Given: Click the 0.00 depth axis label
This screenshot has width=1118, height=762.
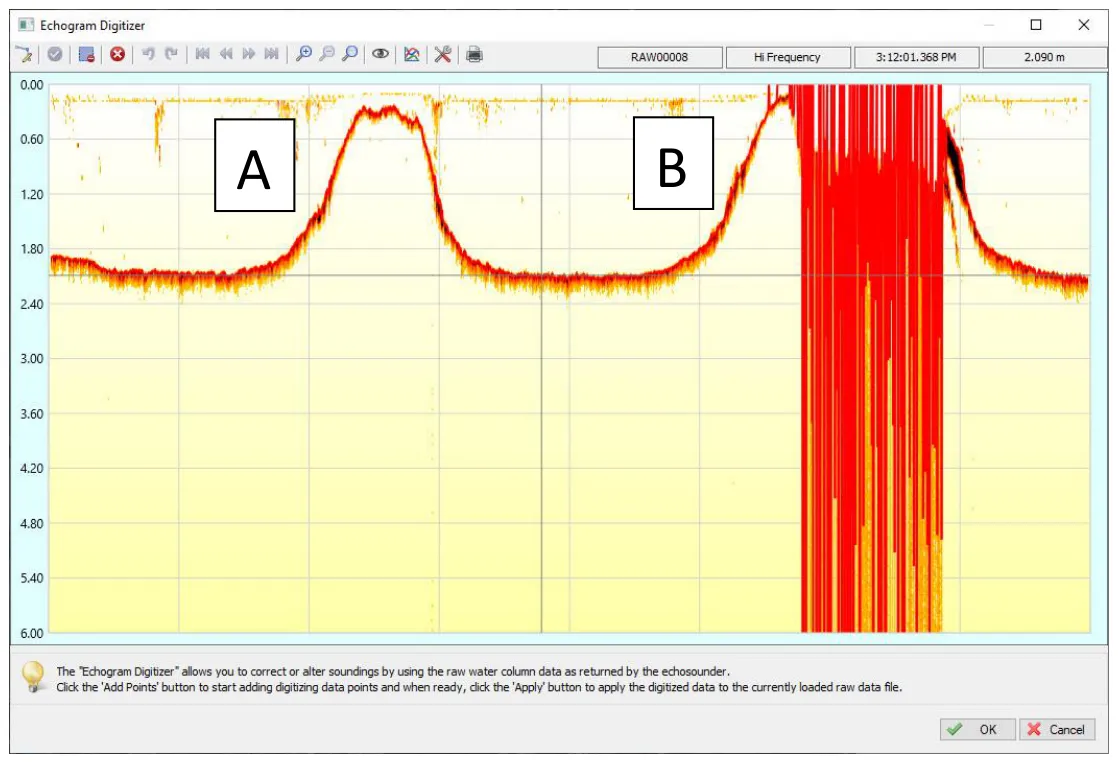Looking at the screenshot, I should (31, 85).
